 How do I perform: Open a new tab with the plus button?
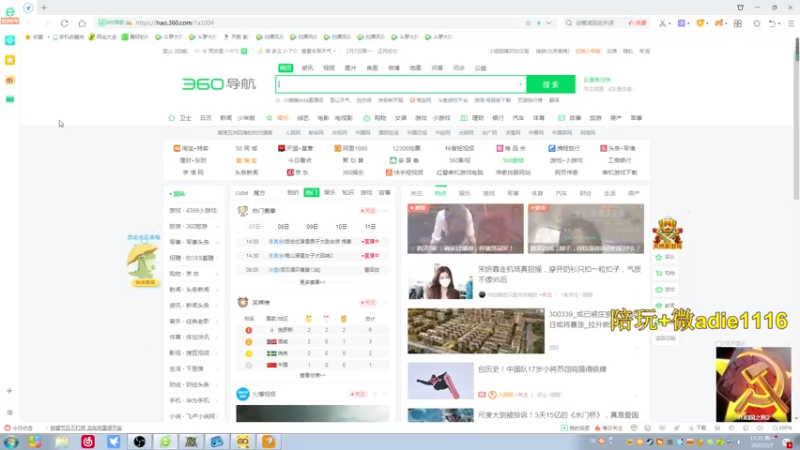44,8
